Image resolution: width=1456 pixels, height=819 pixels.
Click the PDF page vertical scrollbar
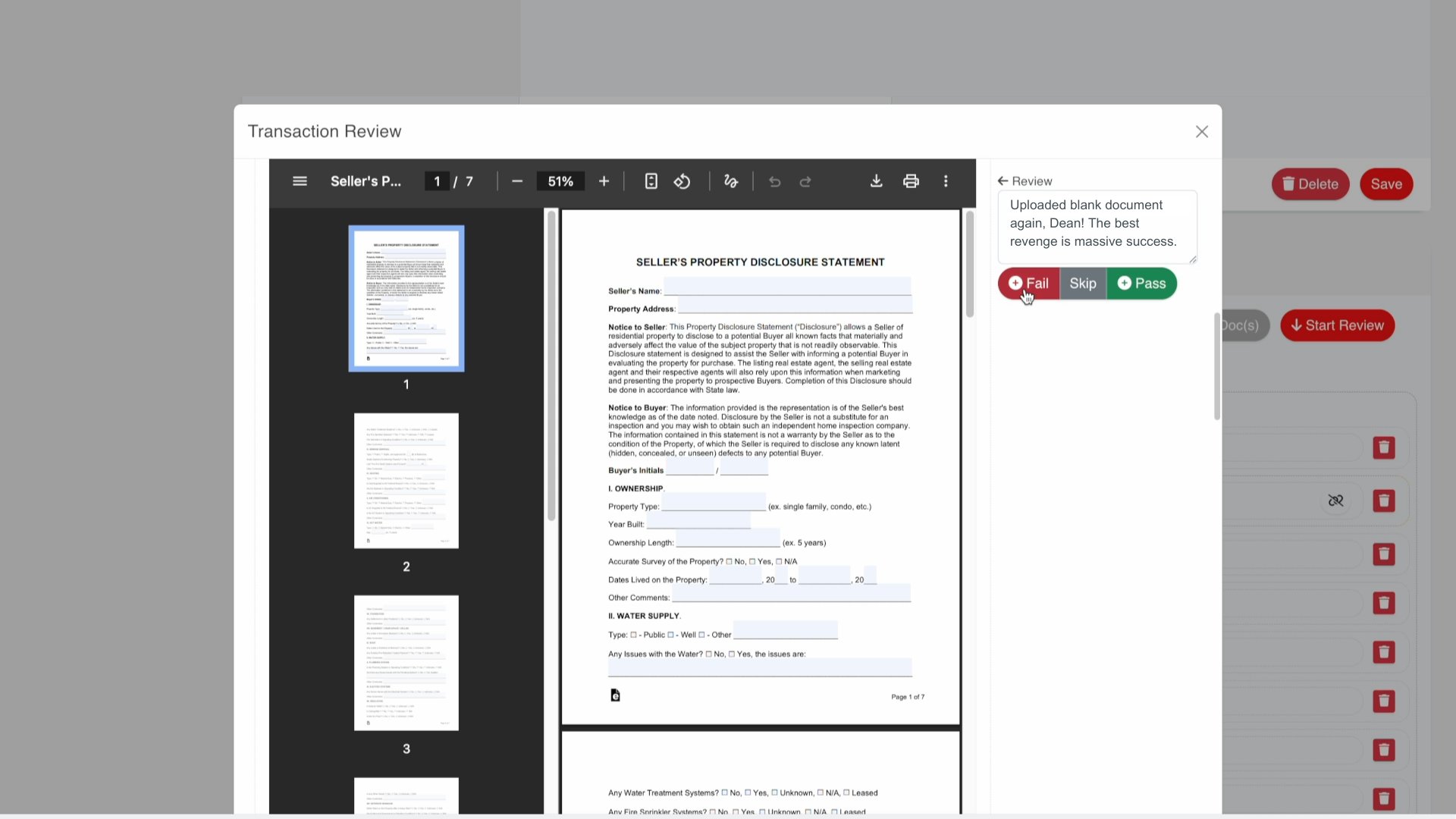(969, 265)
